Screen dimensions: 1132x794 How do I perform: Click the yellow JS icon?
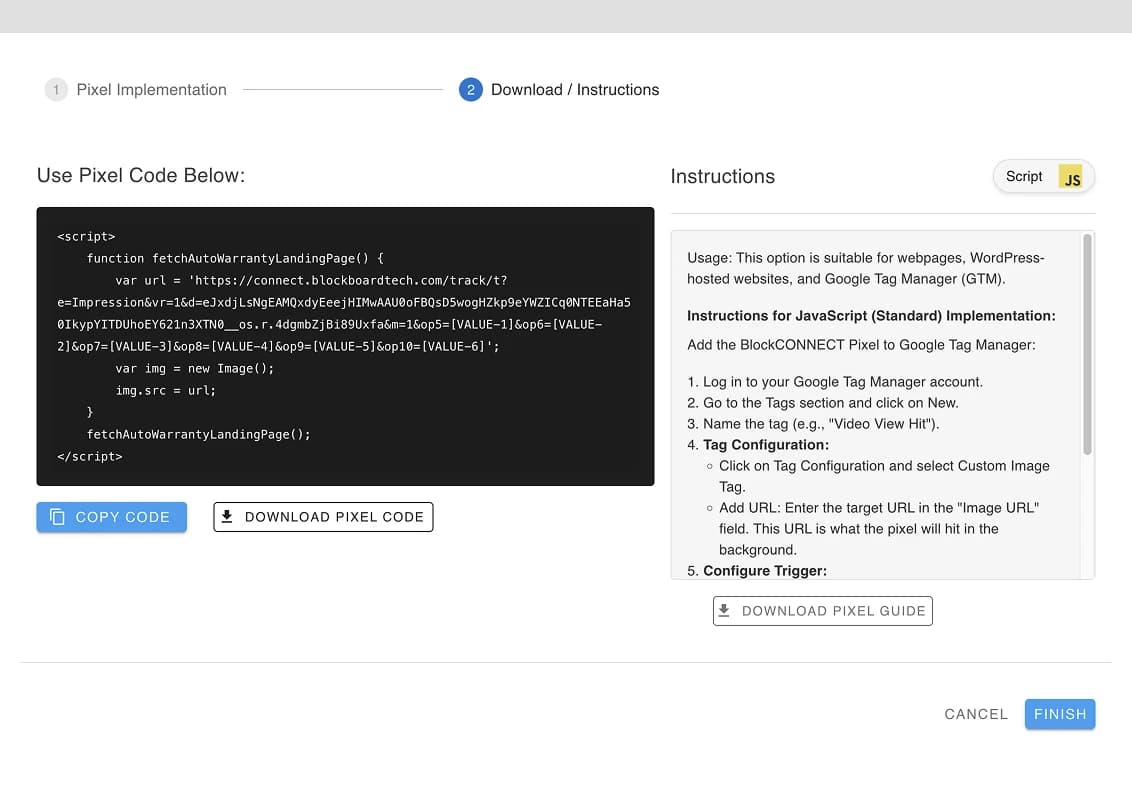point(1071,176)
